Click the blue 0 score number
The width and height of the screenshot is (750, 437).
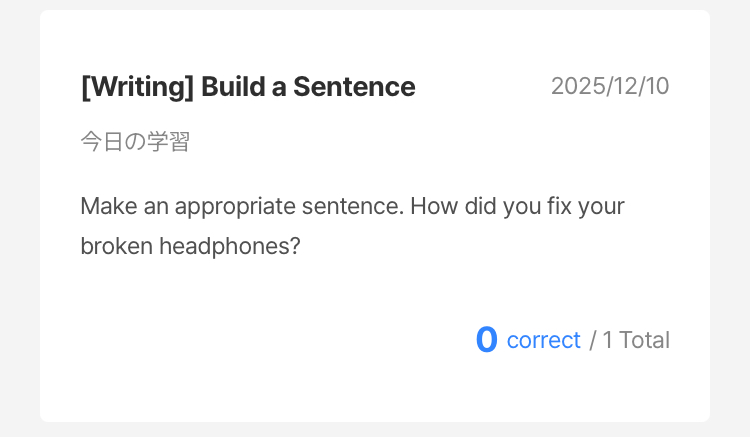tap(486, 340)
